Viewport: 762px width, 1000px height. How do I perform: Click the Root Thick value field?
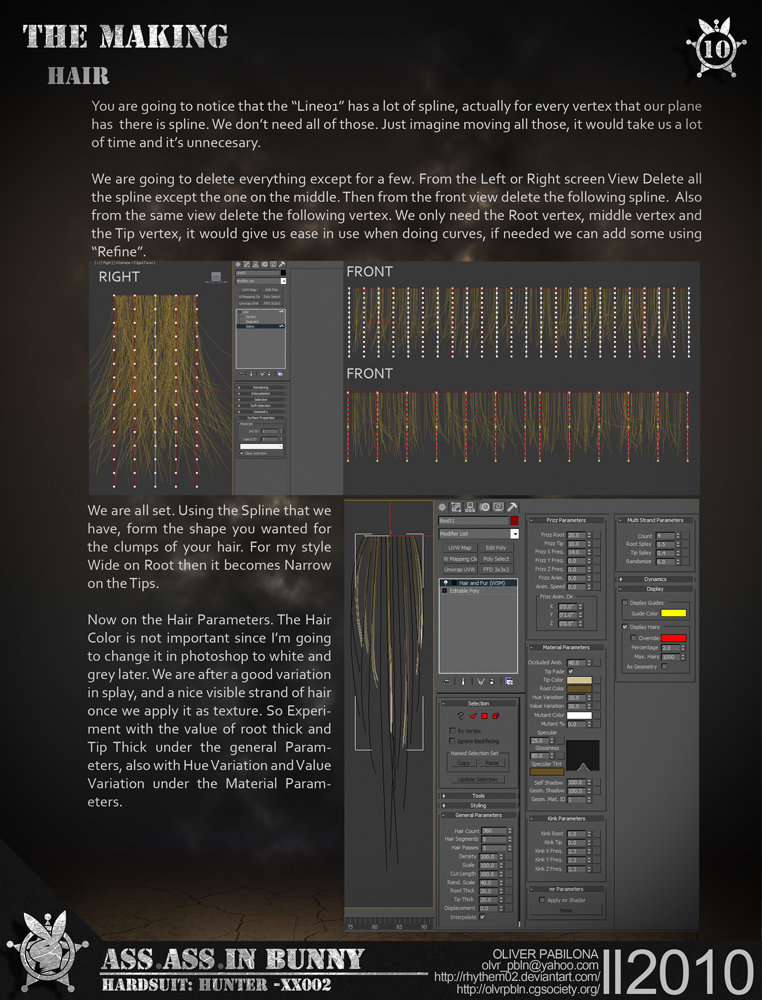tap(488, 891)
